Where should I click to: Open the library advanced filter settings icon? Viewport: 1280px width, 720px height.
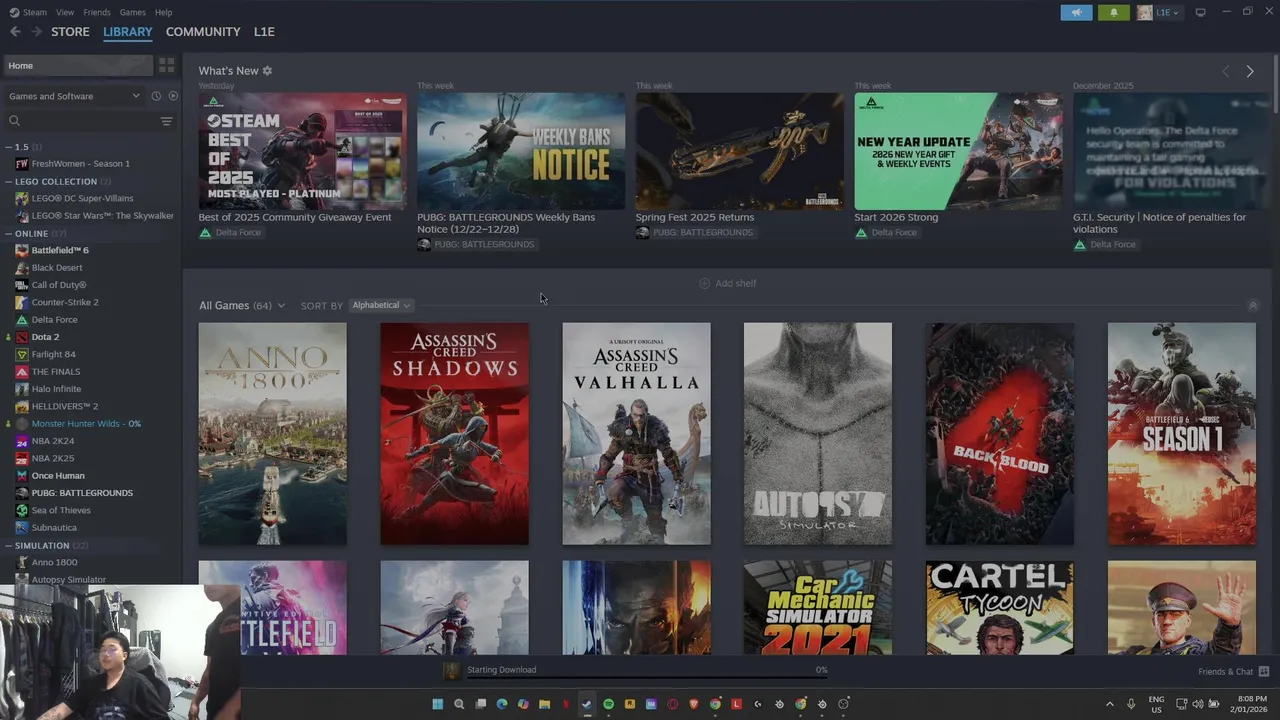166,121
